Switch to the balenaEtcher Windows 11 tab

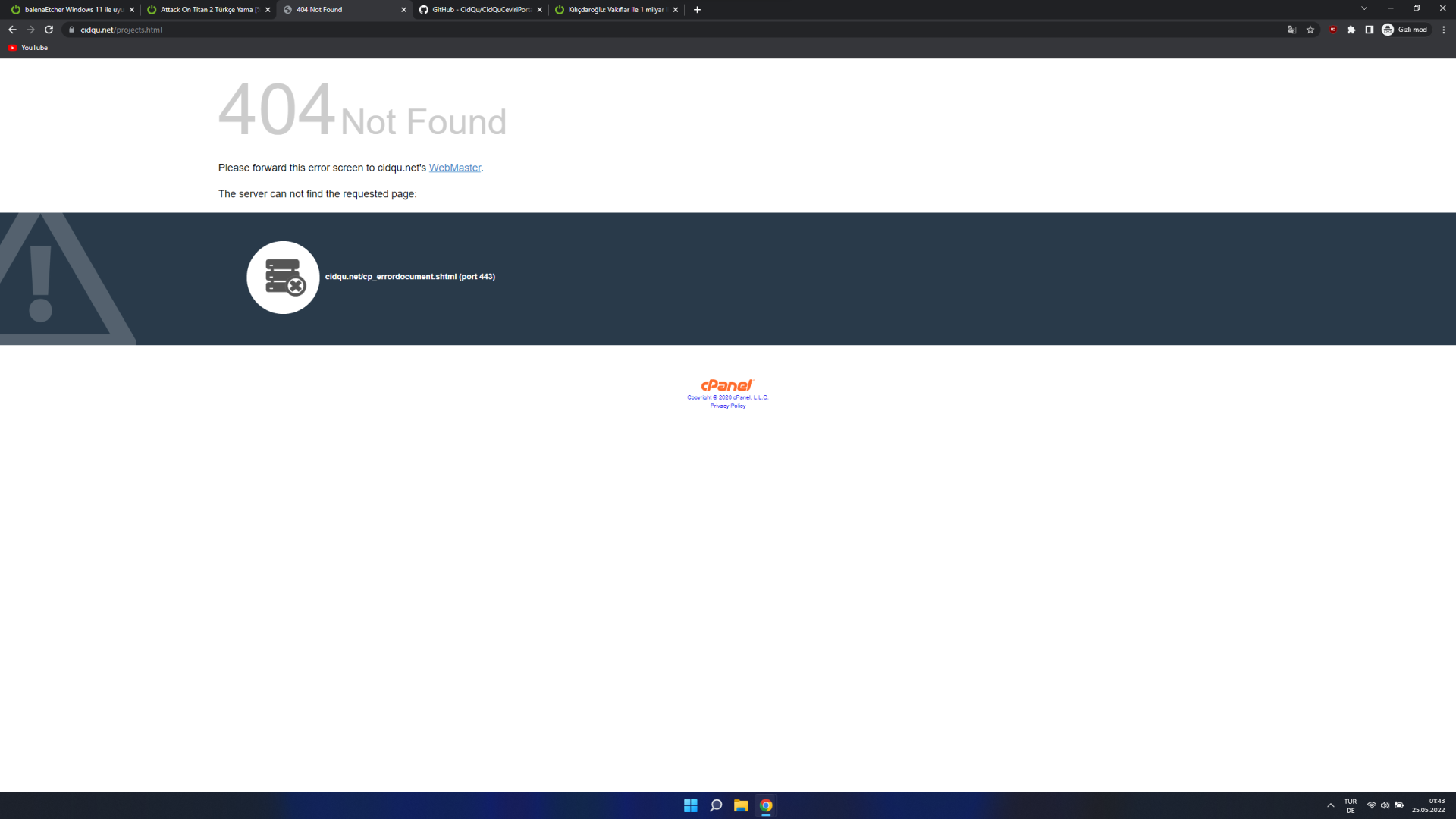[x=72, y=10]
